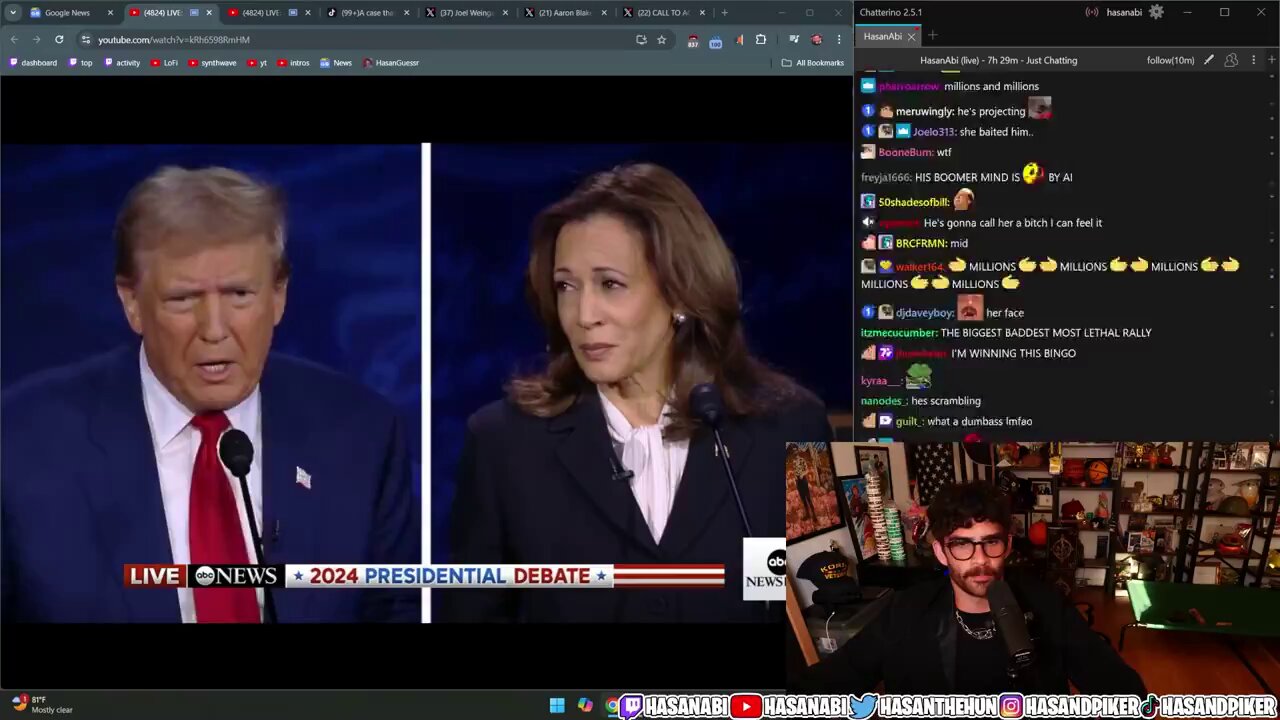Open Chatterino settings gear

click(1156, 12)
